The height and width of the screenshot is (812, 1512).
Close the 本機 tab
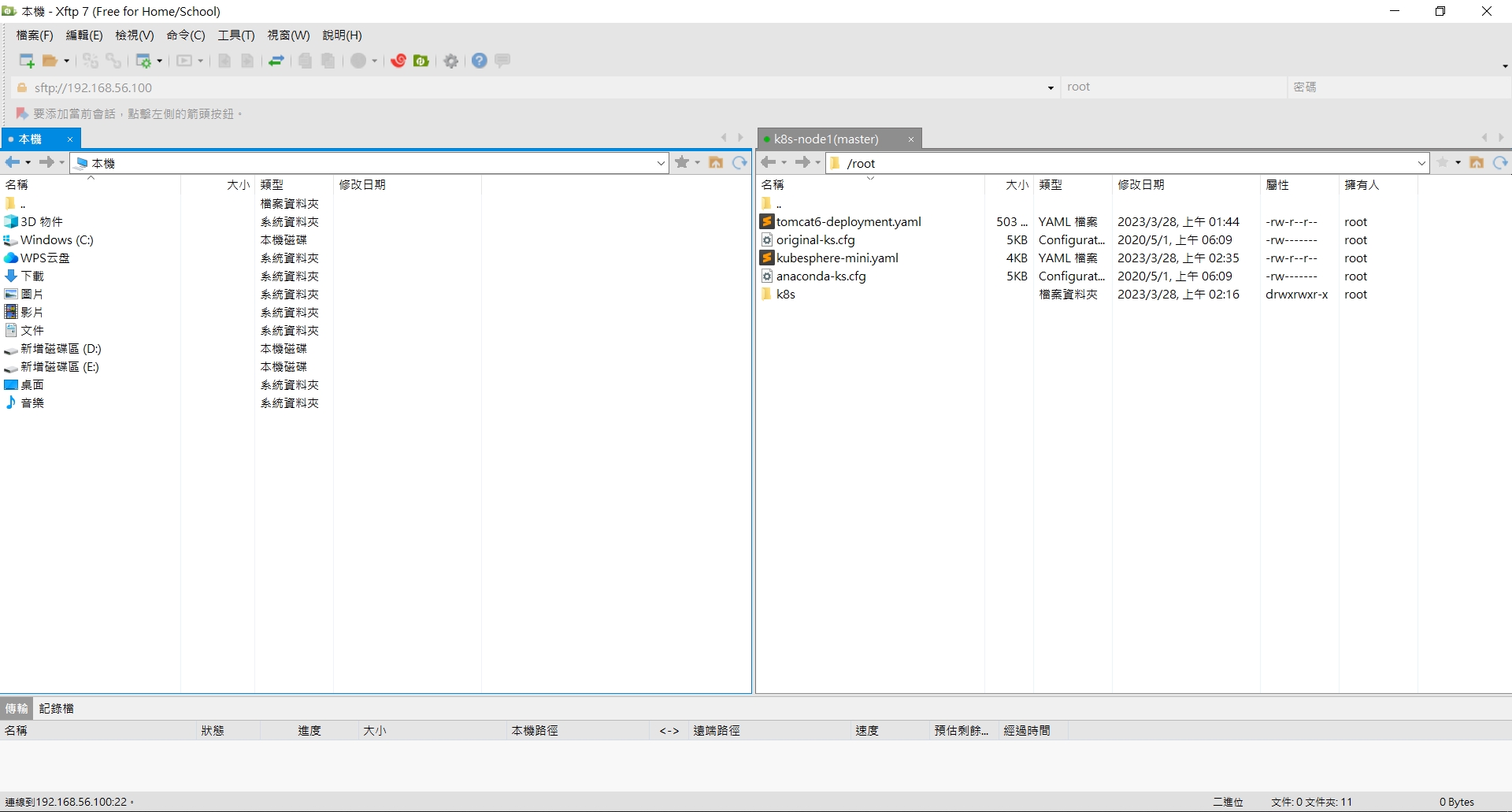coord(70,139)
